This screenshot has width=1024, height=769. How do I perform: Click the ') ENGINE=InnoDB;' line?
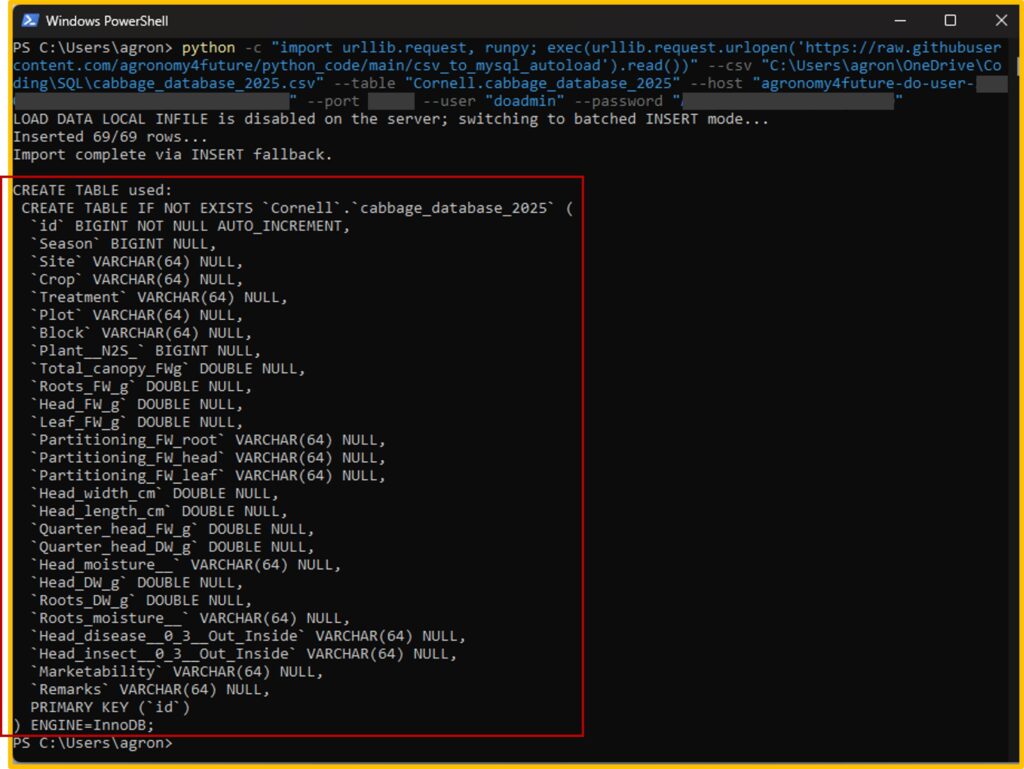84,725
